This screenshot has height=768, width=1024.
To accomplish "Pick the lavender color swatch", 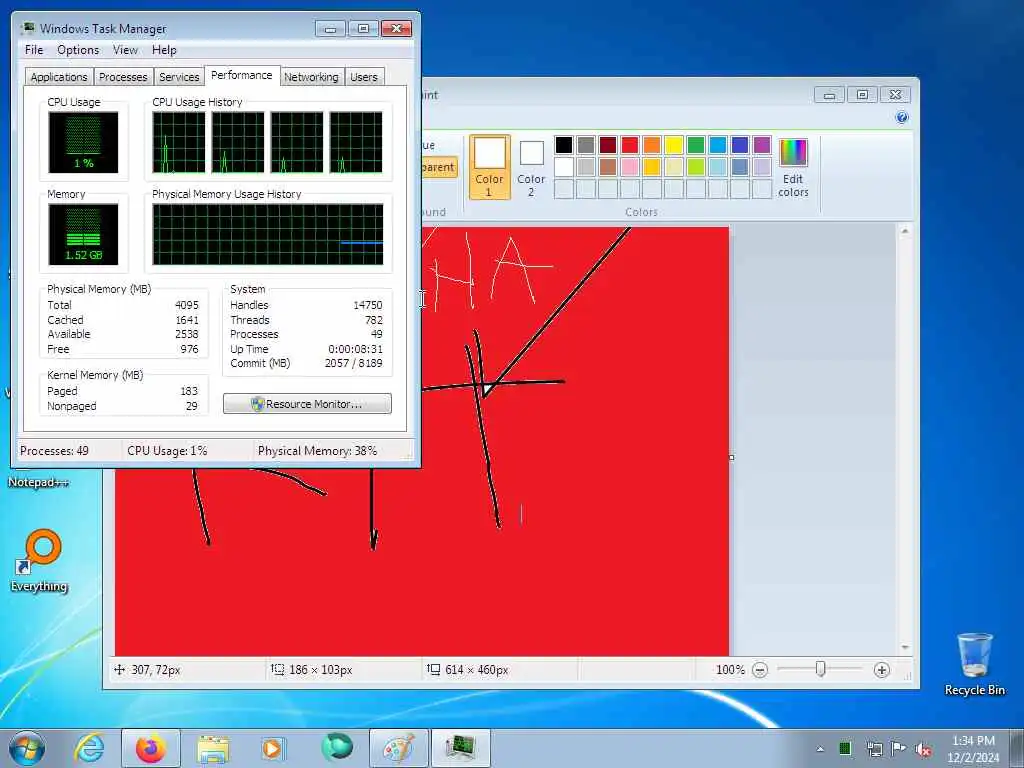I will [761, 167].
